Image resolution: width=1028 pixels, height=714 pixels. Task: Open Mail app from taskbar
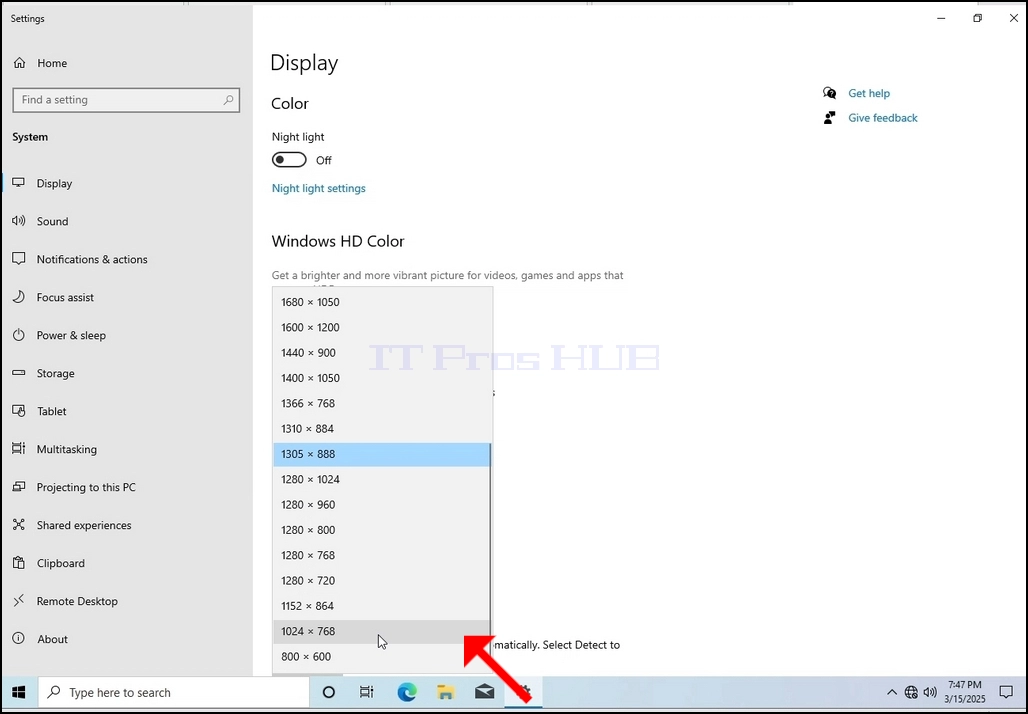tap(484, 692)
